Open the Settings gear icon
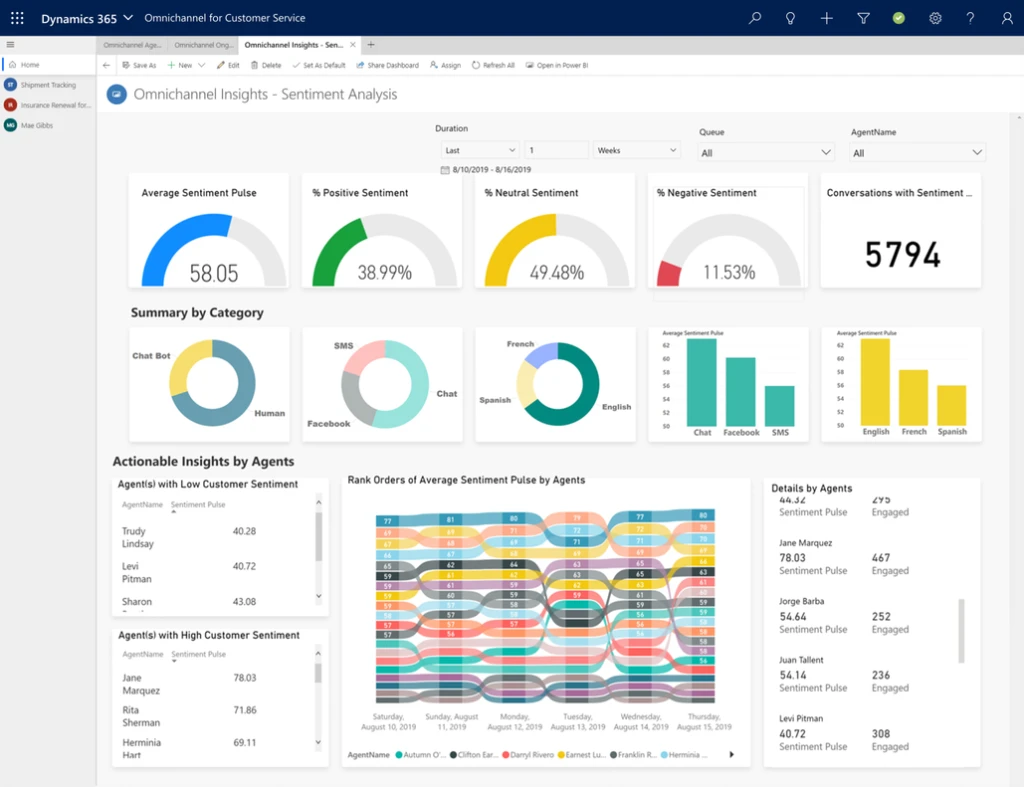Image resolution: width=1024 pixels, height=787 pixels. (x=934, y=18)
